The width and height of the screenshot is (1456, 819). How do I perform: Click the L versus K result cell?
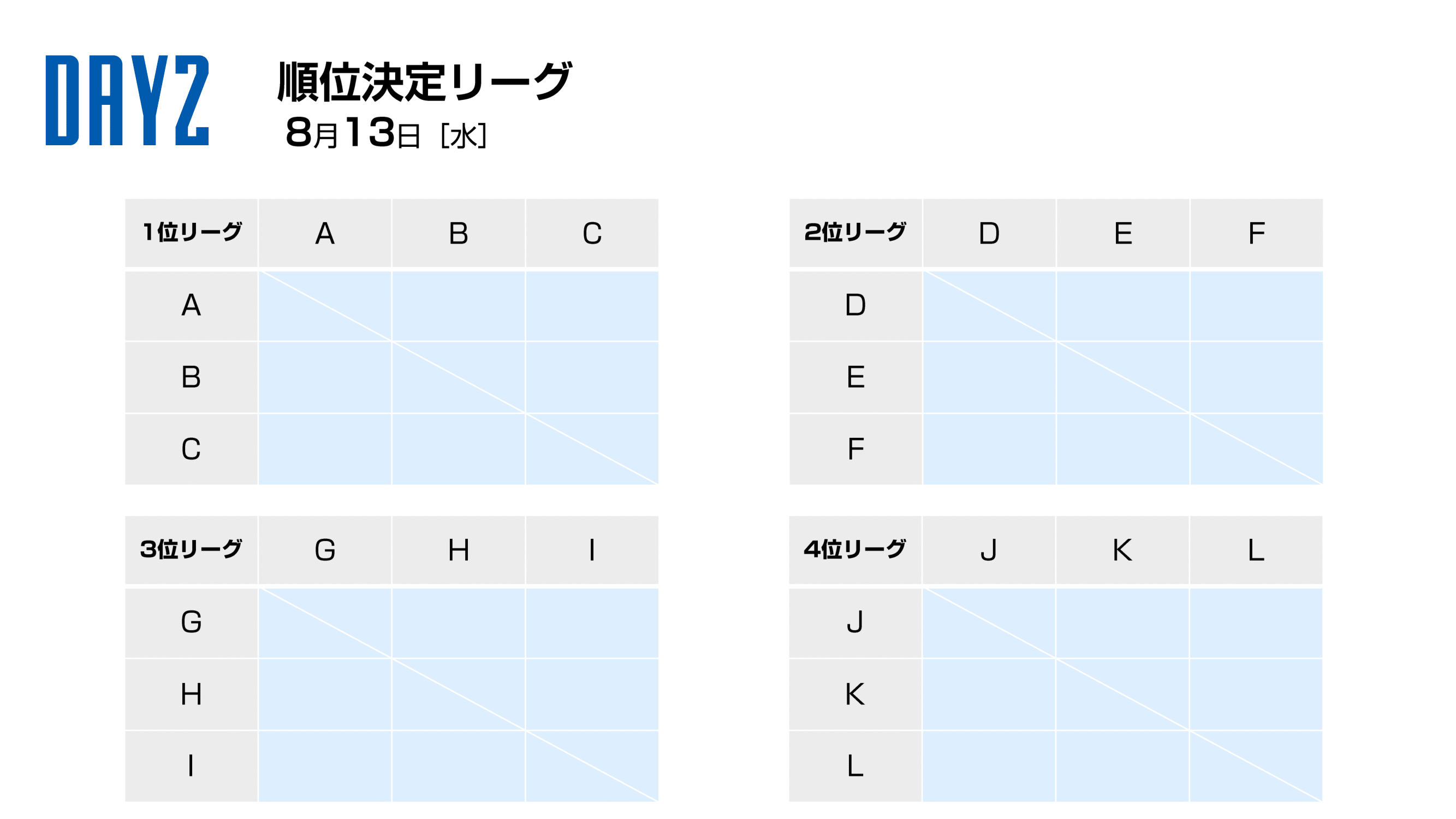[x=1122, y=767]
